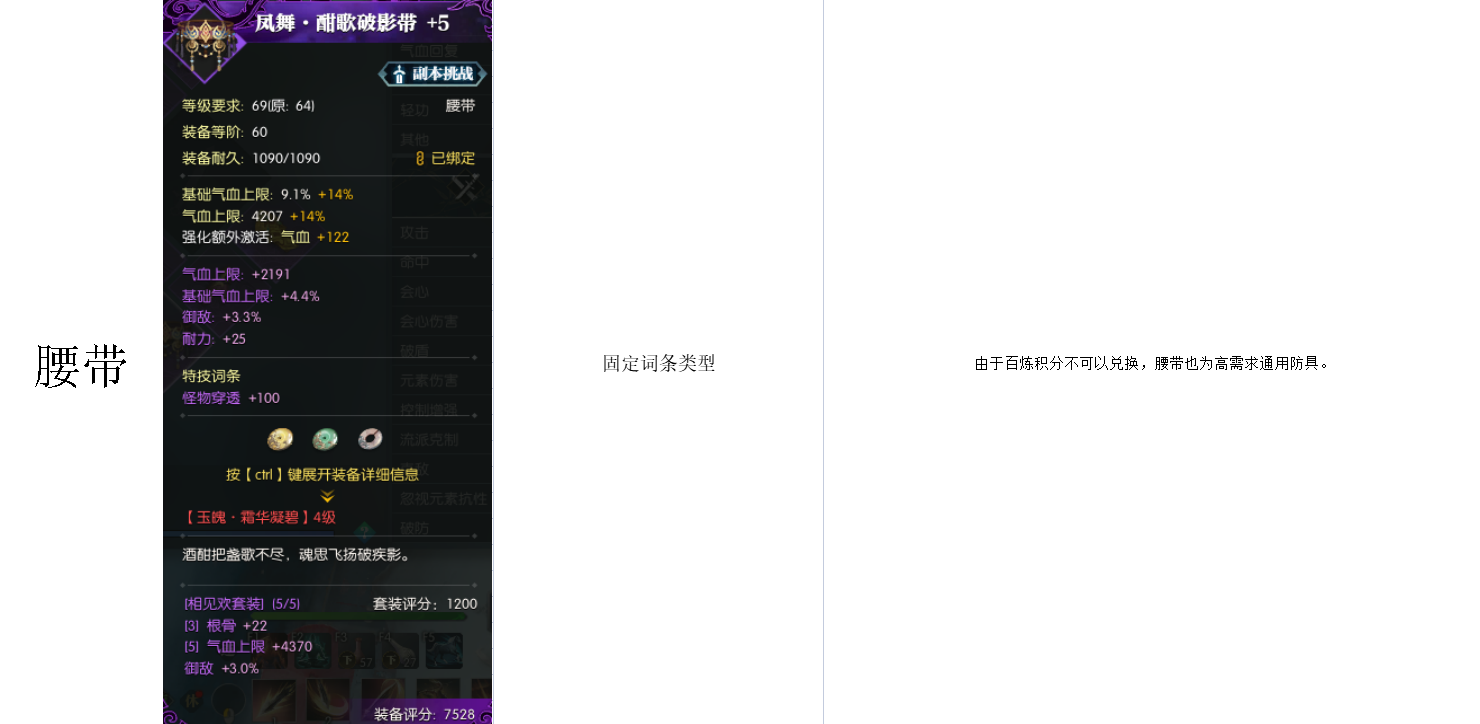Click the circular 休 status icon
The width and height of the screenshot is (1480, 724).
click(194, 702)
